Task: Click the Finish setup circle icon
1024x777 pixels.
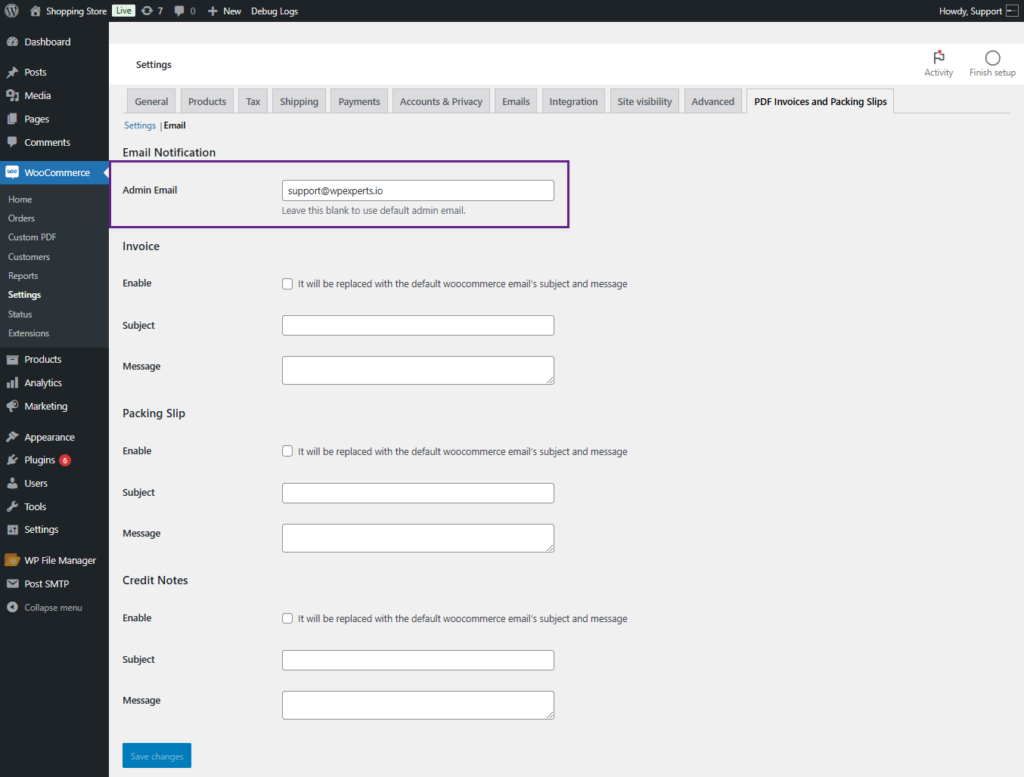Action: [992, 57]
